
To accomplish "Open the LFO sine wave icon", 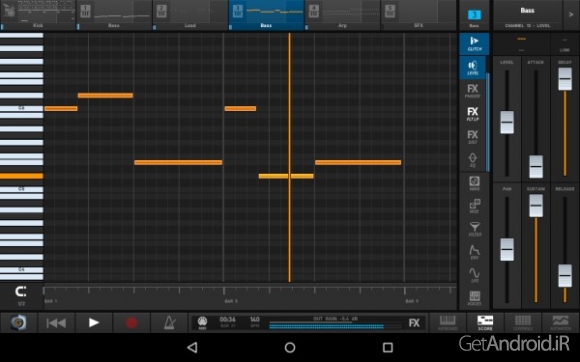I will [474, 275].
